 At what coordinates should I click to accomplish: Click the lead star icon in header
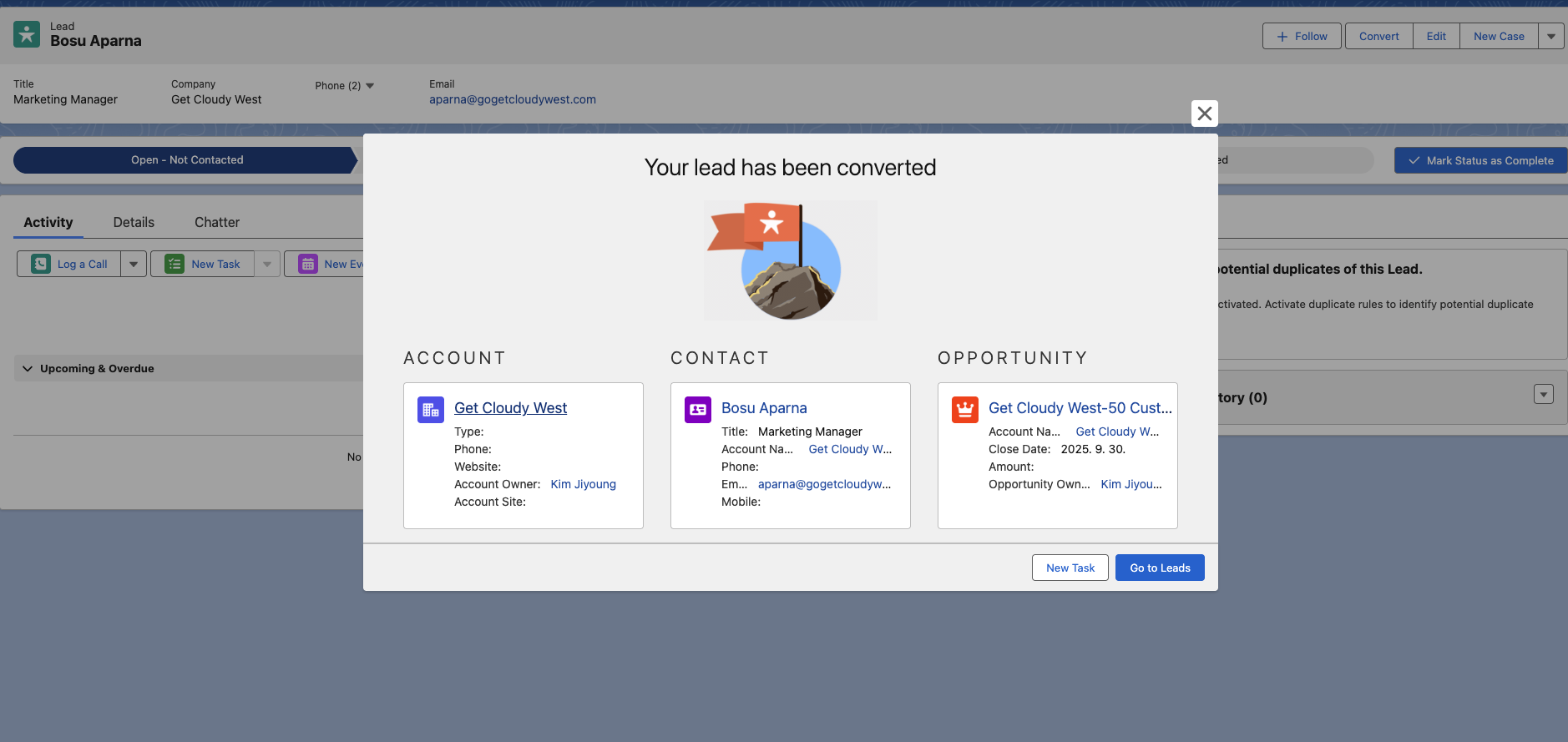[x=27, y=34]
